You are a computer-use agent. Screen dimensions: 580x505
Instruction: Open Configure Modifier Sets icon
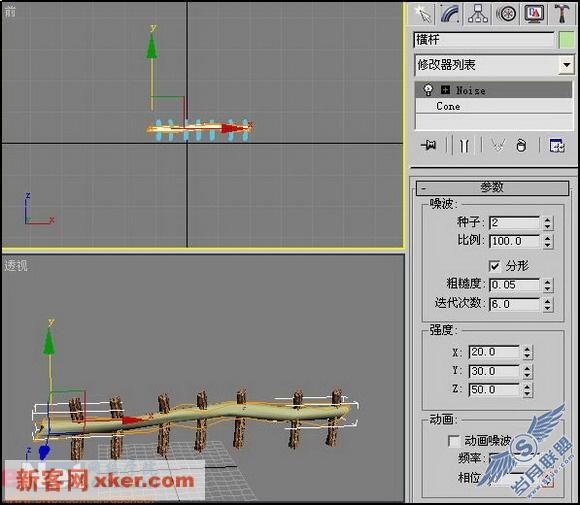point(557,145)
